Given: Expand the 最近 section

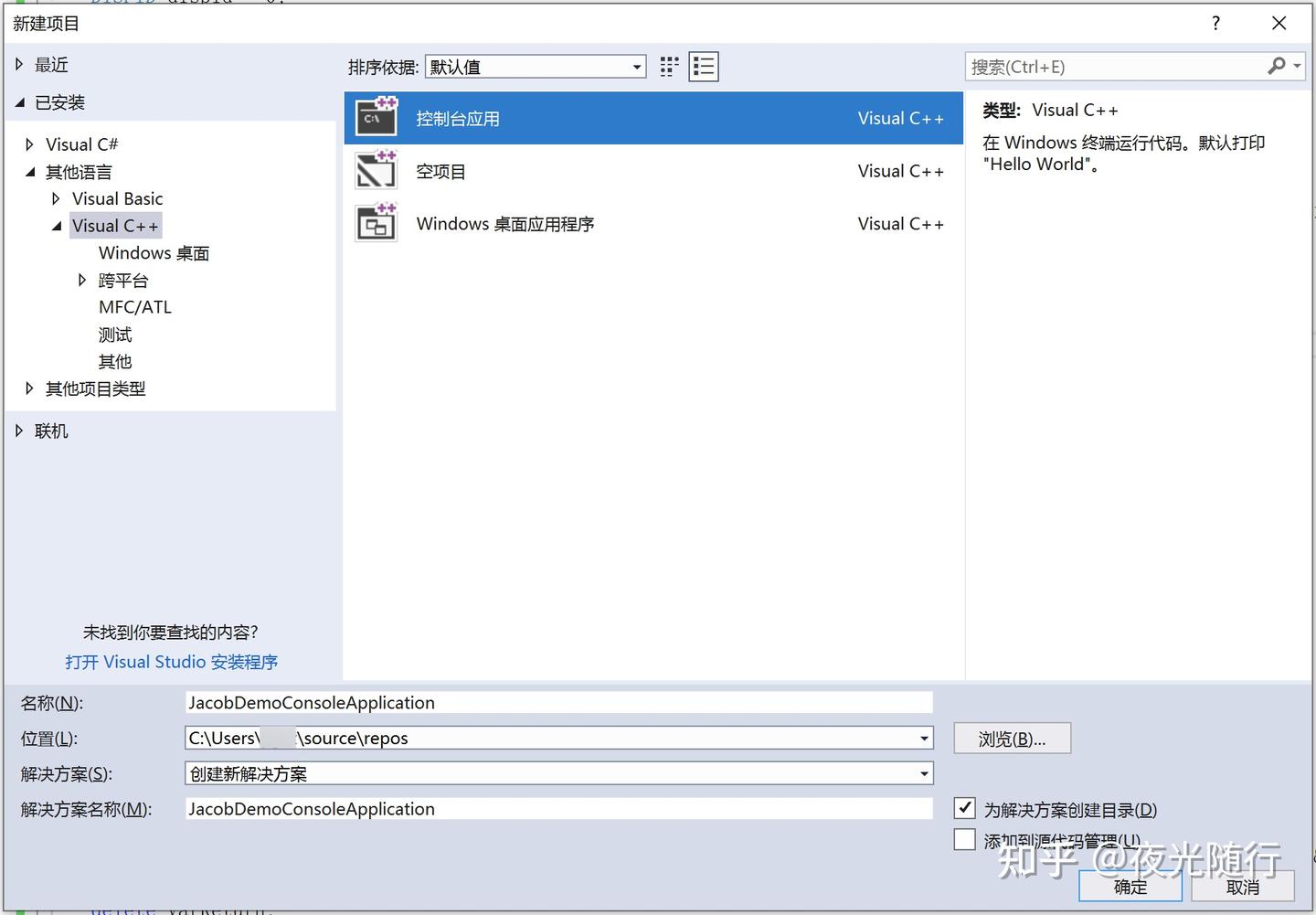Looking at the screenshot, I should click(x=19, y=65).
